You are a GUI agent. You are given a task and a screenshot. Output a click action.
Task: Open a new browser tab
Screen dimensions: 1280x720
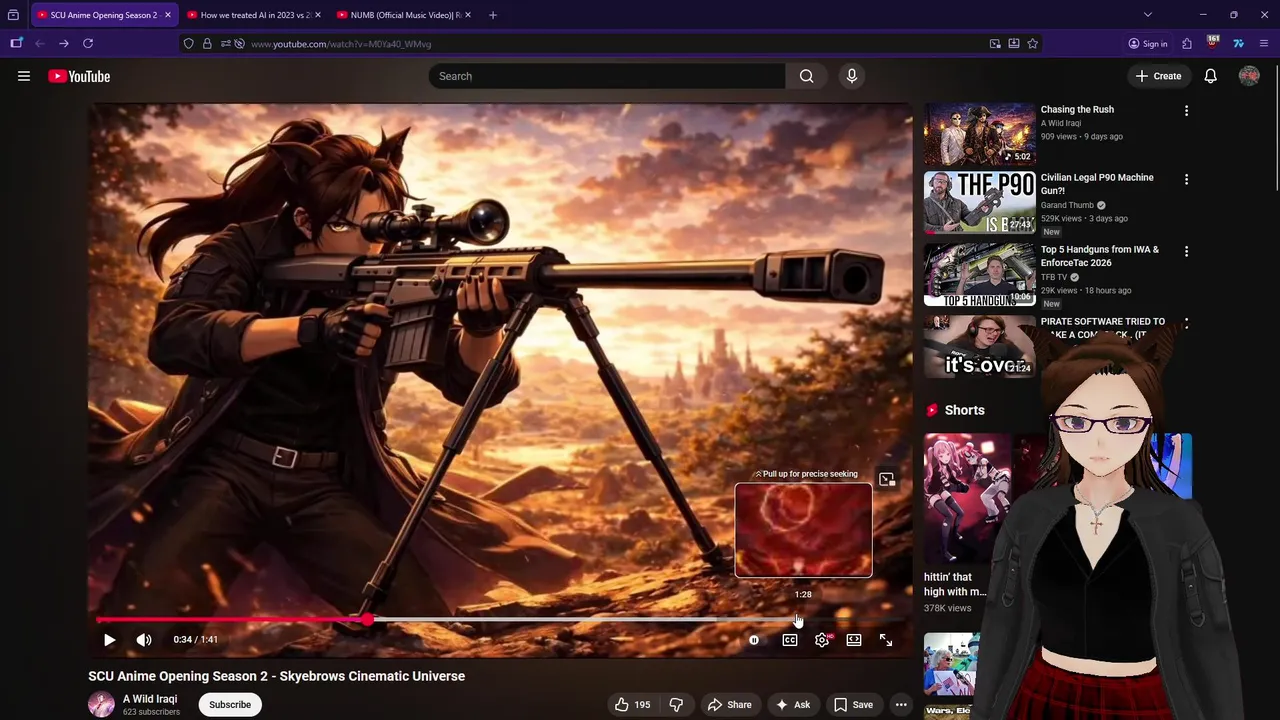(x=493, y=15)
